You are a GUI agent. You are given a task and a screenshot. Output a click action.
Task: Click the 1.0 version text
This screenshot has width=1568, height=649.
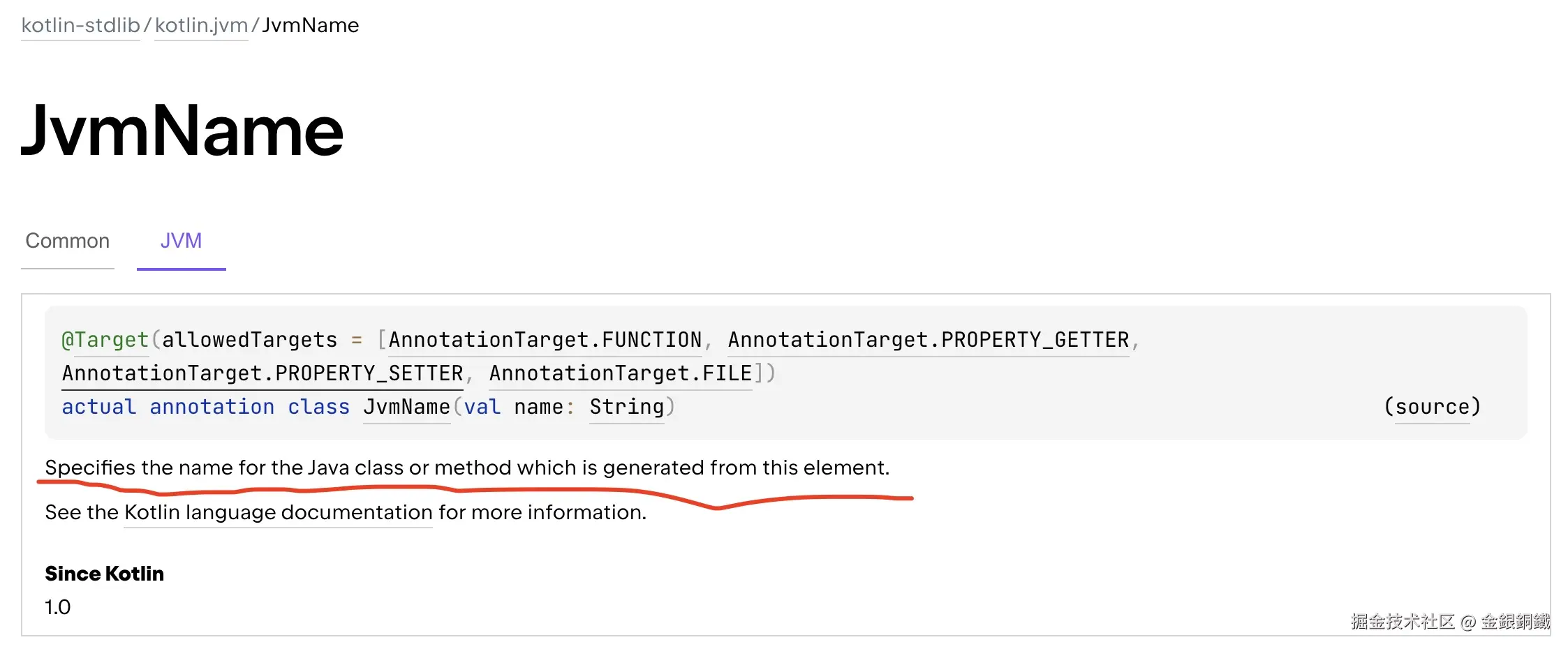click(58, 607)
